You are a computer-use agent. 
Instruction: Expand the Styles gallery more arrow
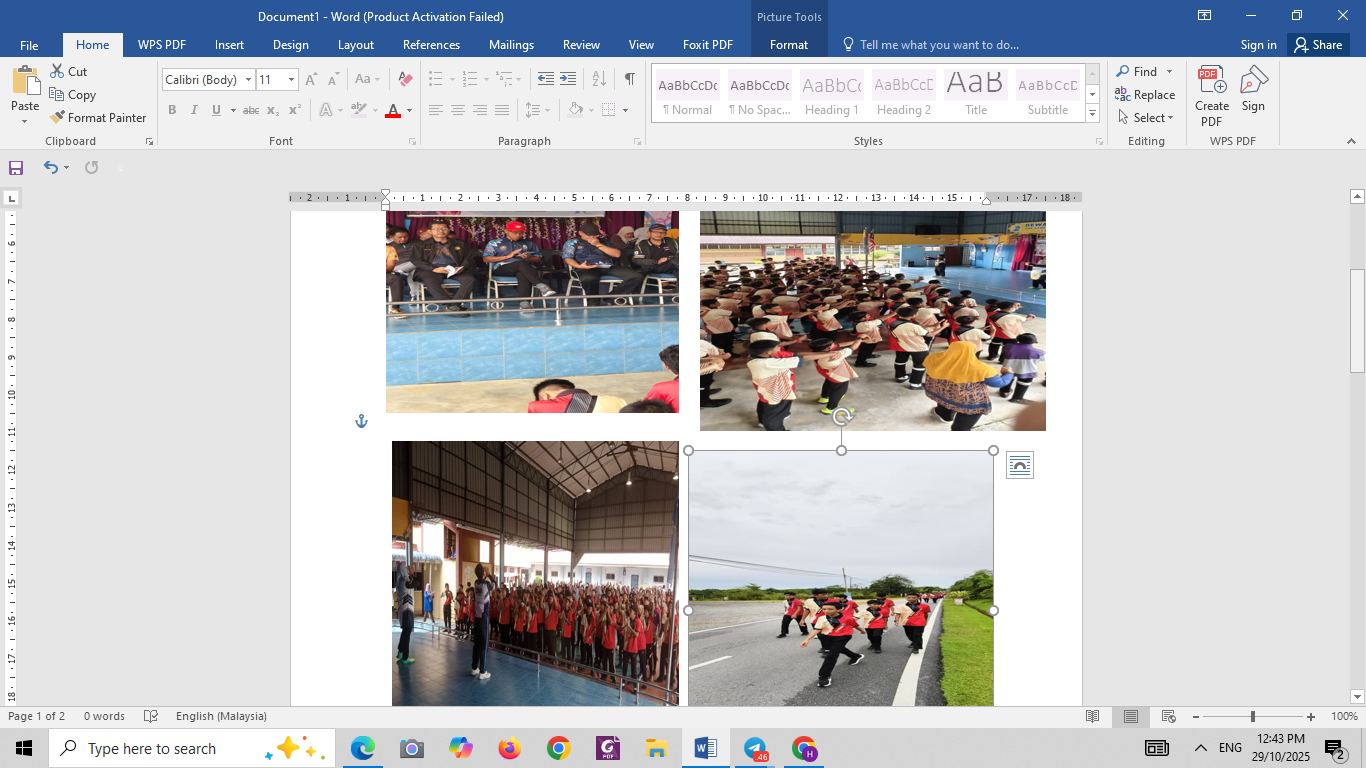coord(1092,114)
